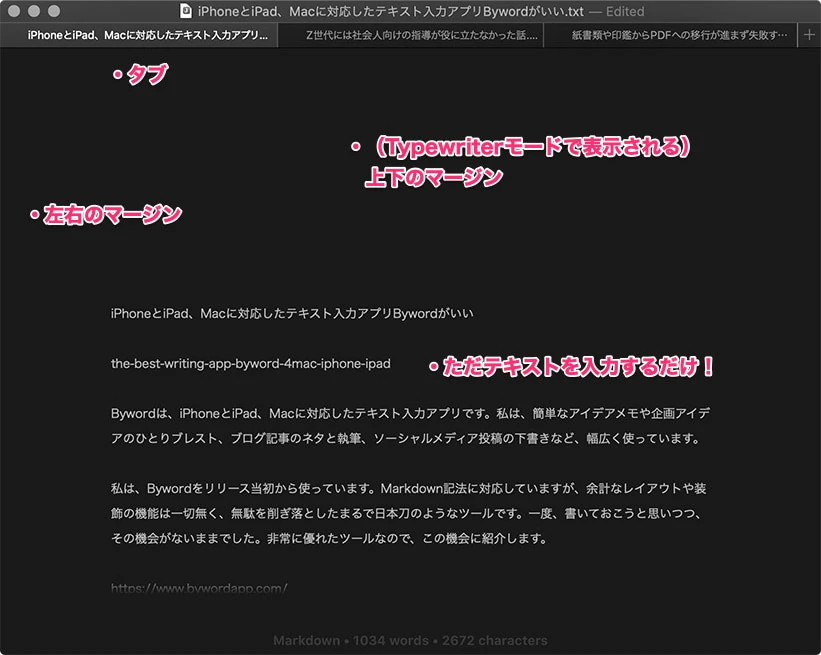The image size is (821, 655).
Task: Select the 紙書類や印鑑からPDF tab
Action: tap(679, 35)
